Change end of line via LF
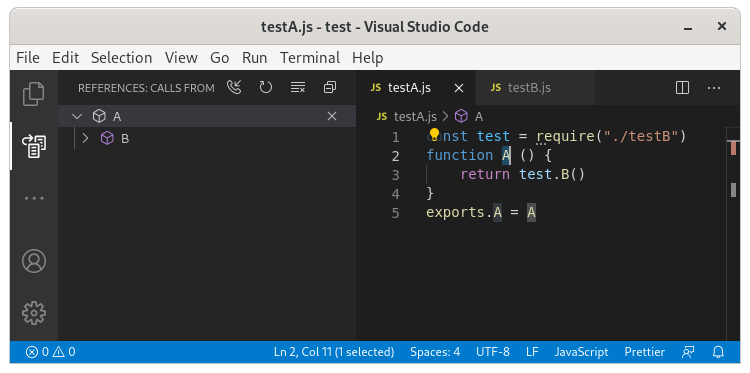750x373 pixels. point(532,352)
